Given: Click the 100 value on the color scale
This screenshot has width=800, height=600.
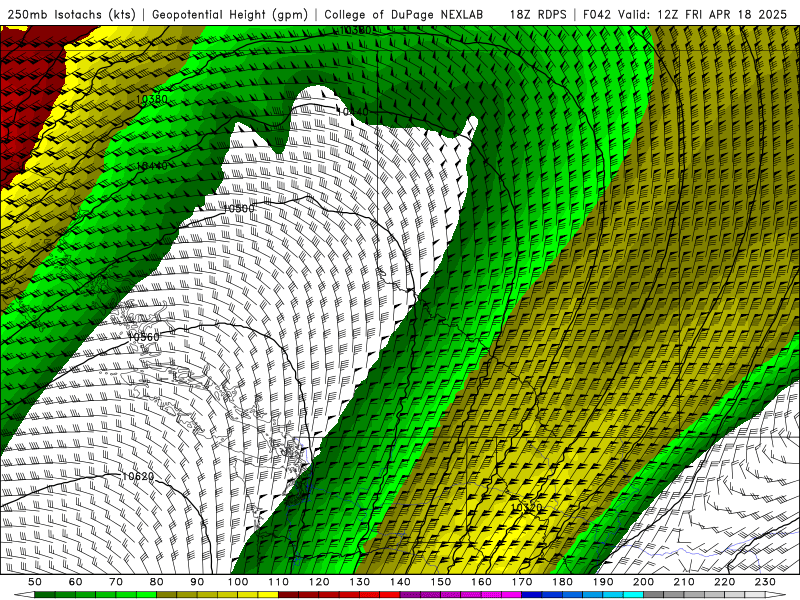Looking at the screenshot, I should click(x=238, y=582).
